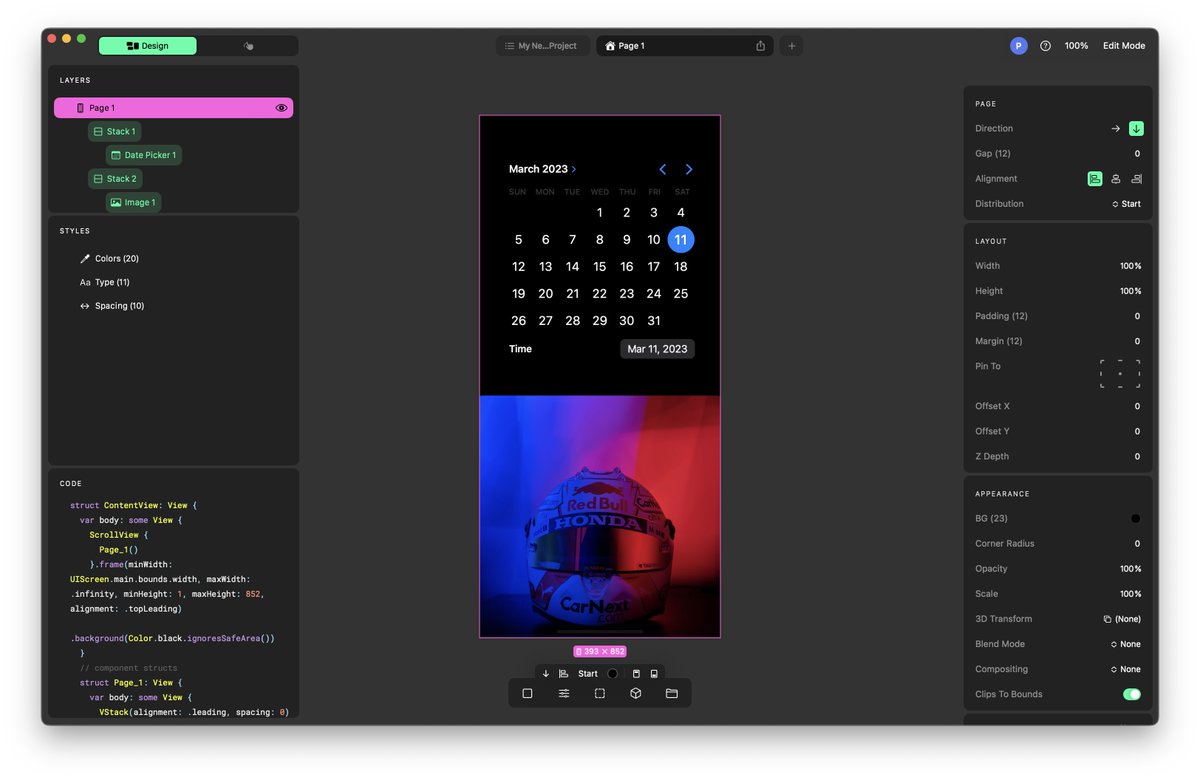Go to previous month in calendar
Image resolution: width=1200 pixels, height=780 pixels.
point(662,170)
